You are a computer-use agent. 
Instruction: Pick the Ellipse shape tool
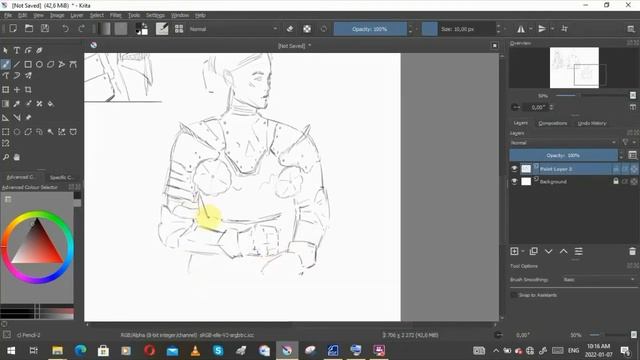39,64
